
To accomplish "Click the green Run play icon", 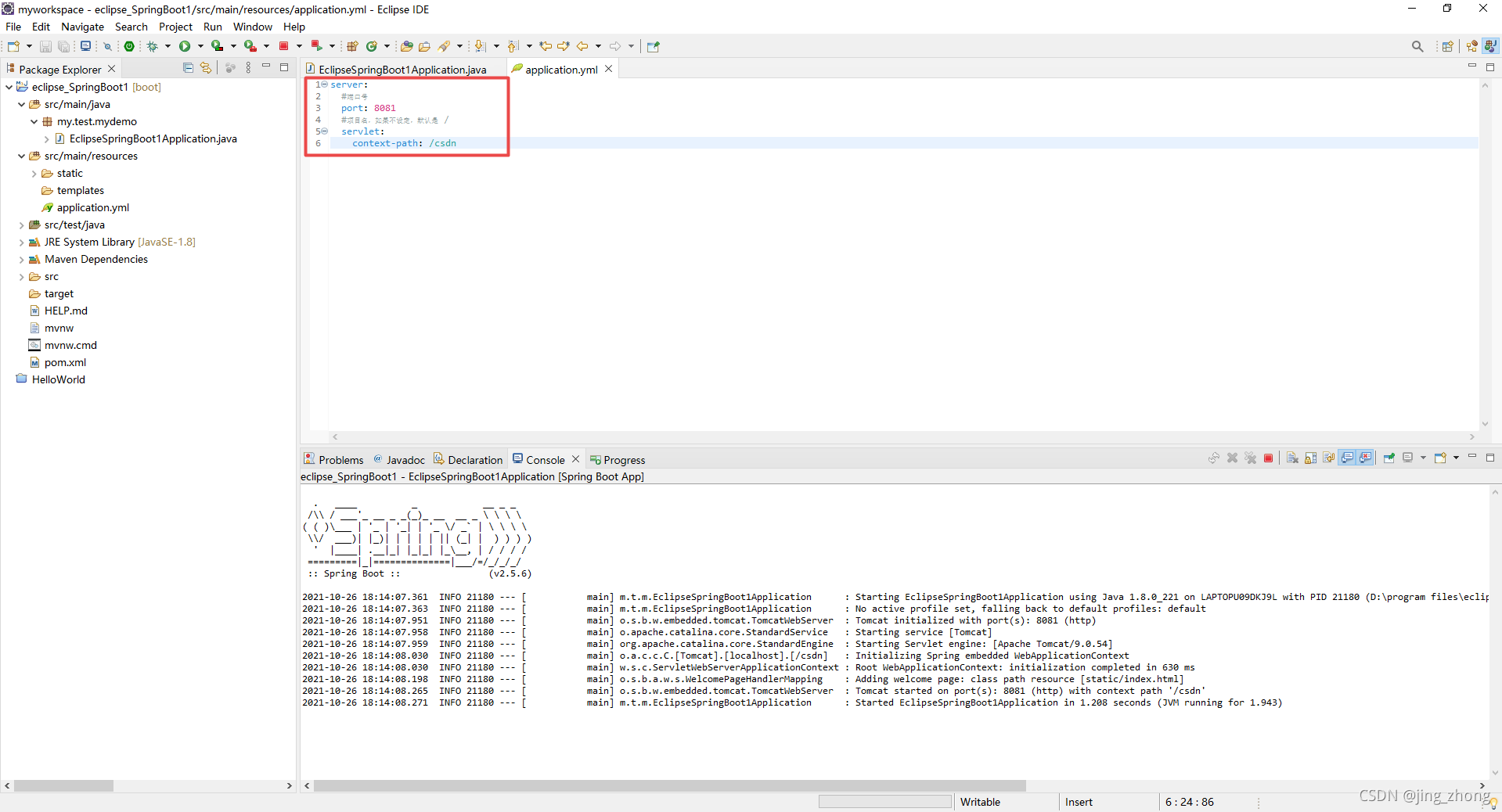I will pos(185,46).
